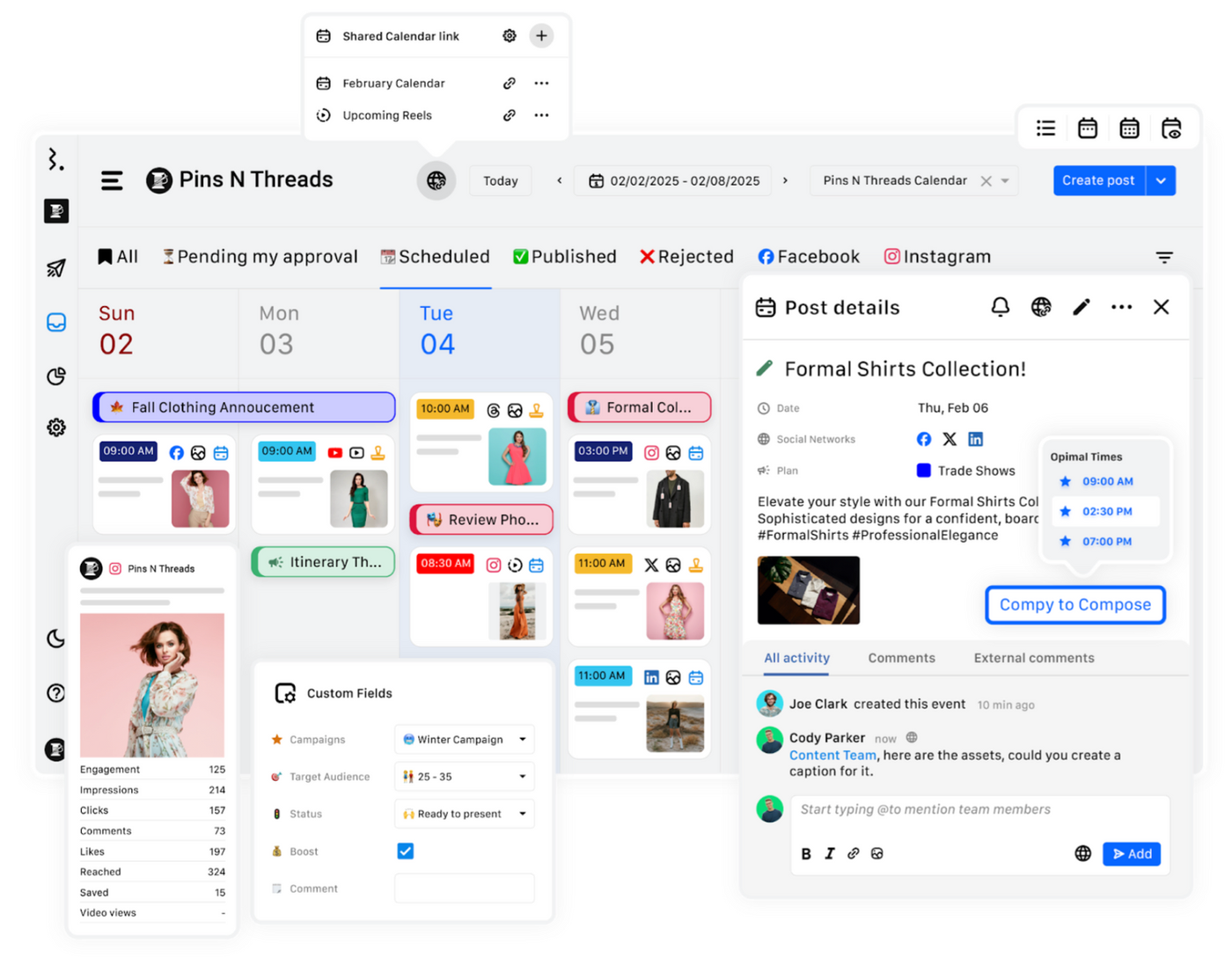
Task: Toggle bold formatting in comment box
Action: point(806,853)
